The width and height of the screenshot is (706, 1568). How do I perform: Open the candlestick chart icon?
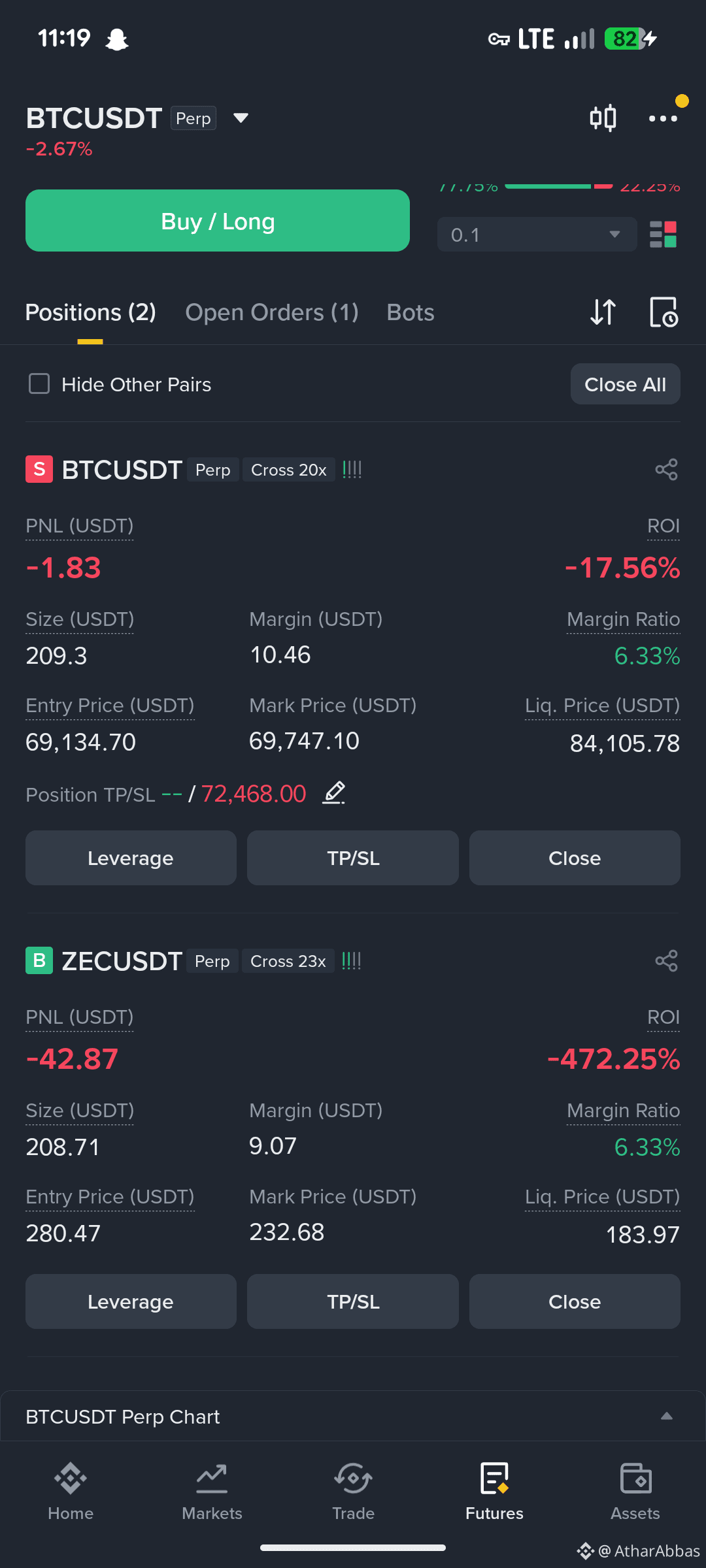pyautogui.click(x=603, y=118)
